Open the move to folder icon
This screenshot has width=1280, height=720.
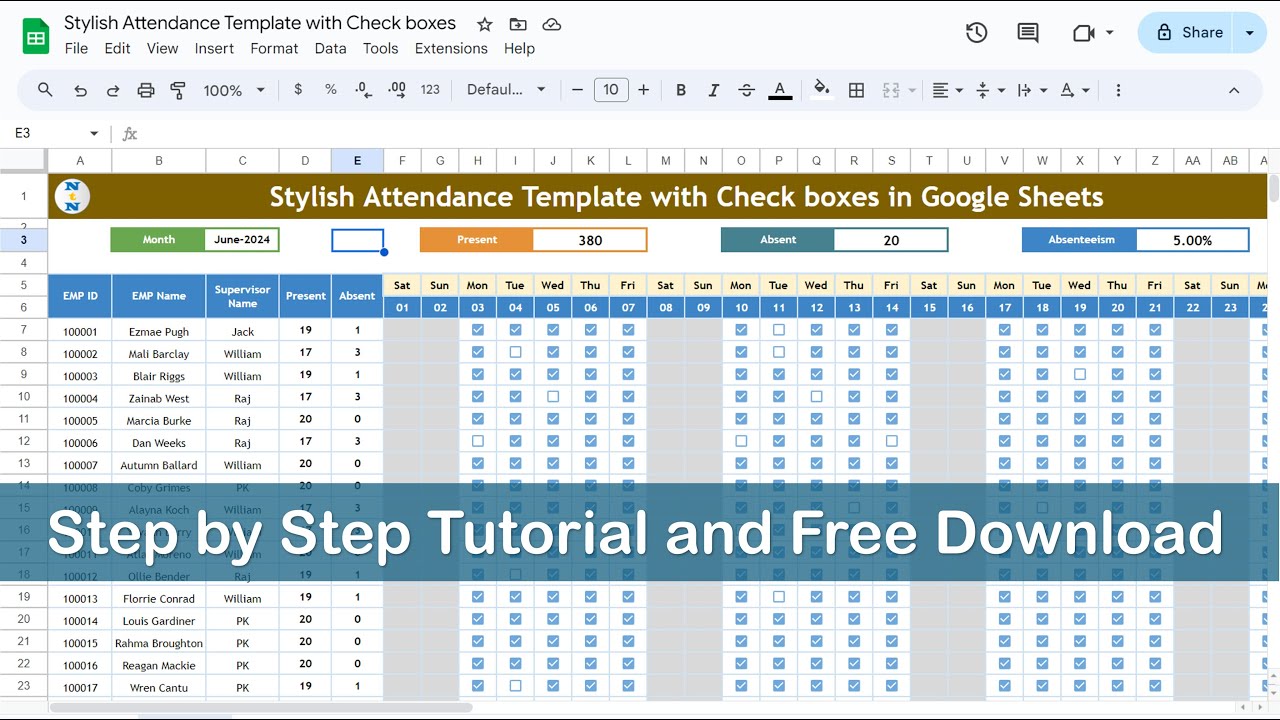click(518, 24)
